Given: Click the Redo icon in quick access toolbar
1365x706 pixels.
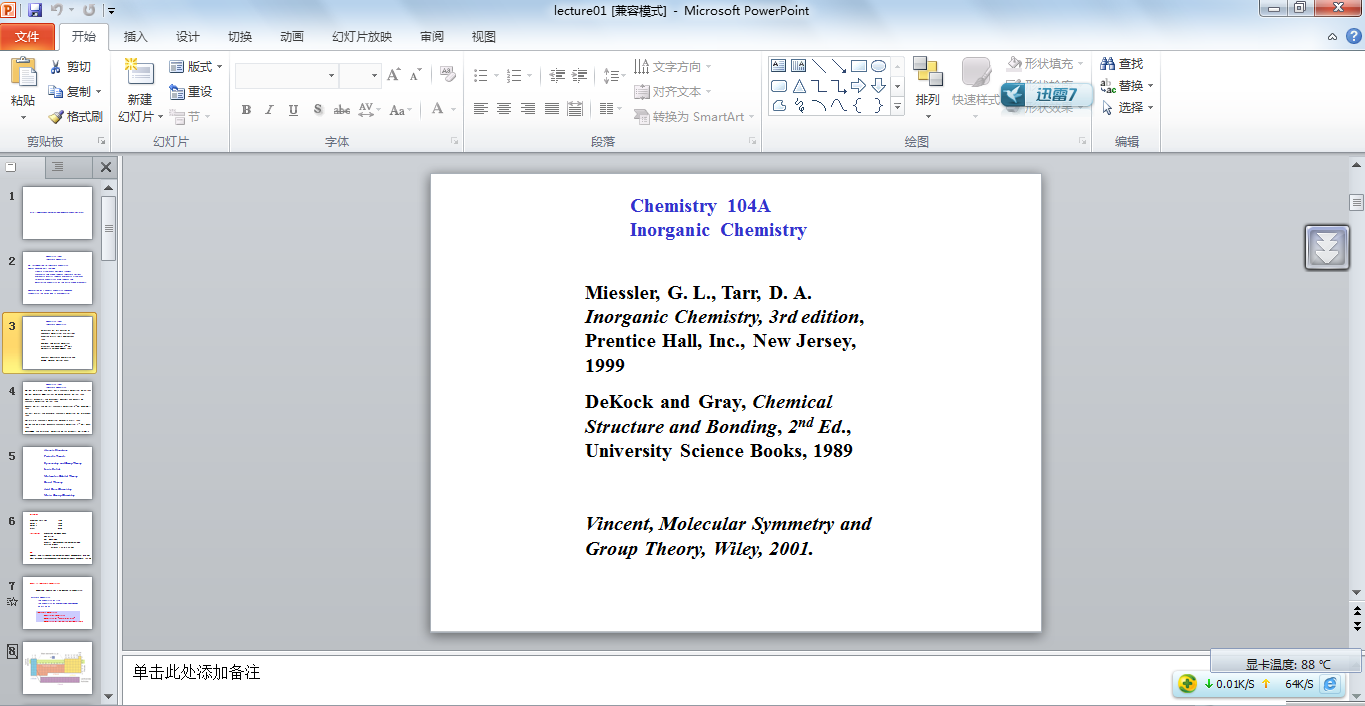Looking at the screenshot, I should click(x=89, y=10).
